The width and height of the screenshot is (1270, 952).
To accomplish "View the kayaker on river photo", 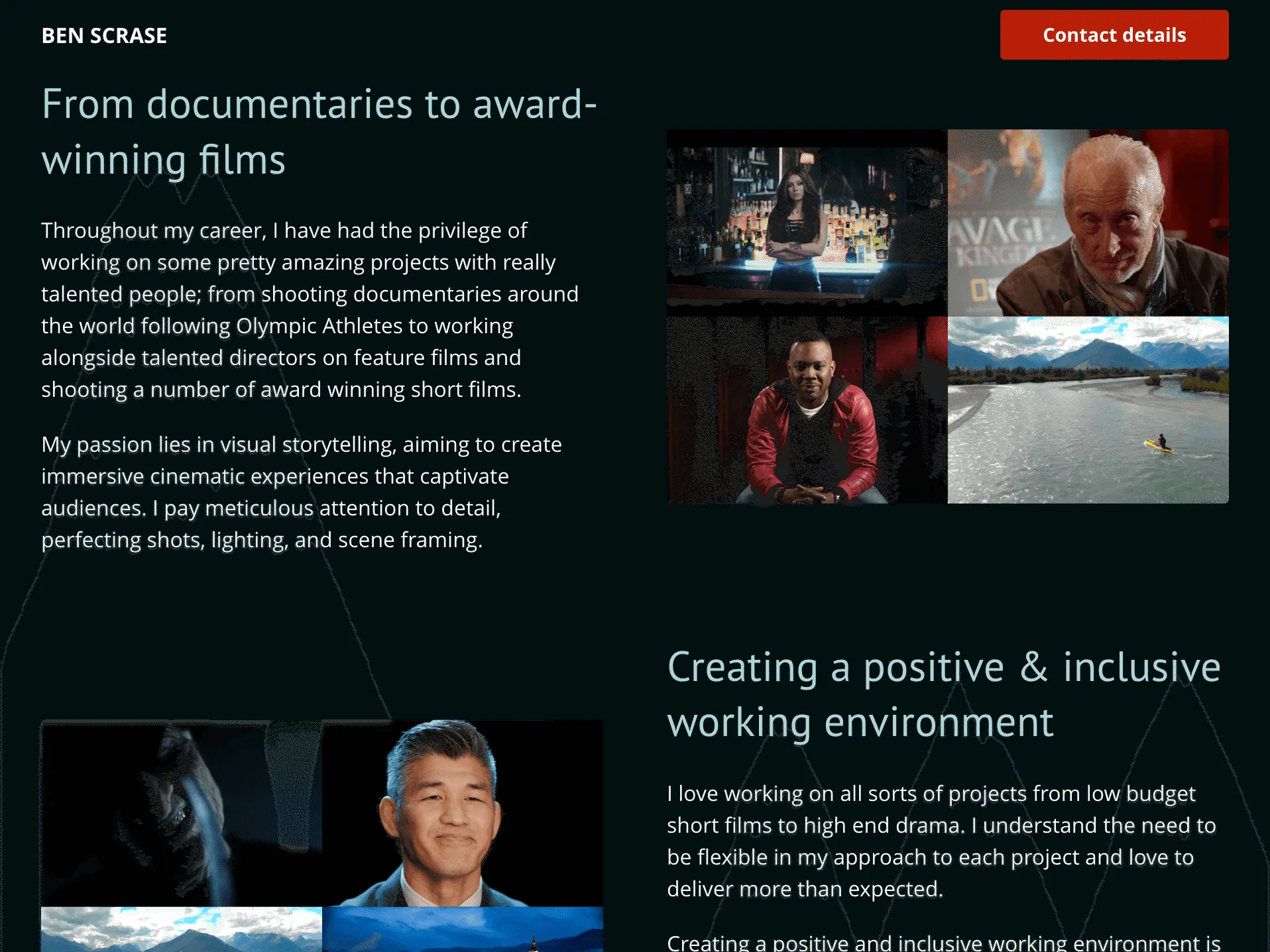I will [1088, 410].
